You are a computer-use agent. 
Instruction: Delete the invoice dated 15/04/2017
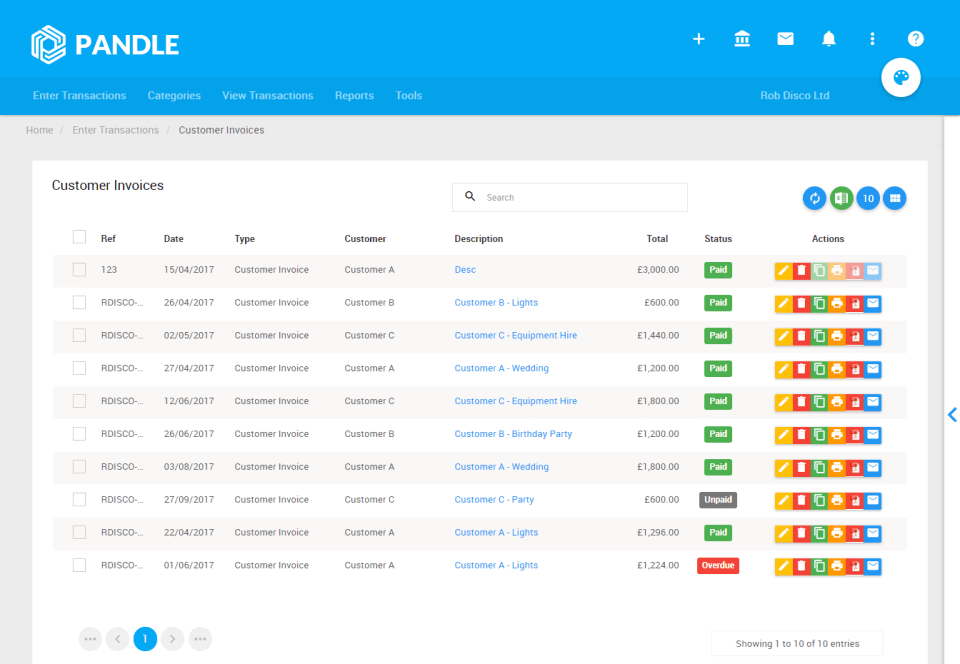(801, 269)
